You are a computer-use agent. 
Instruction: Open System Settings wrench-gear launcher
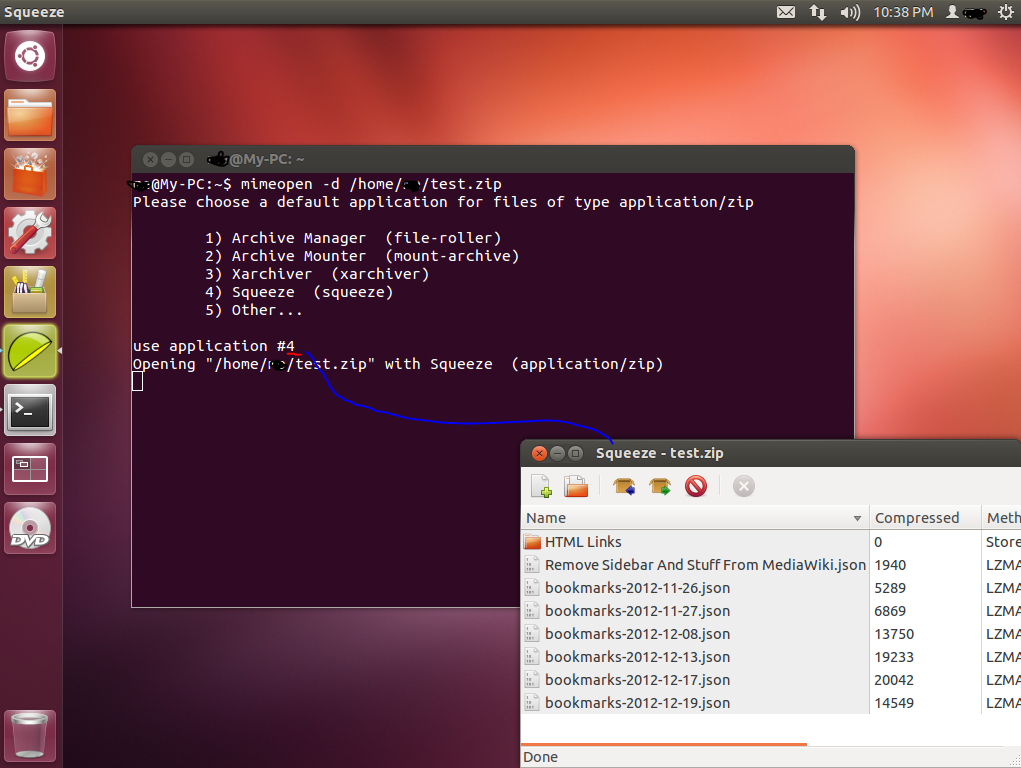(30, 233)
